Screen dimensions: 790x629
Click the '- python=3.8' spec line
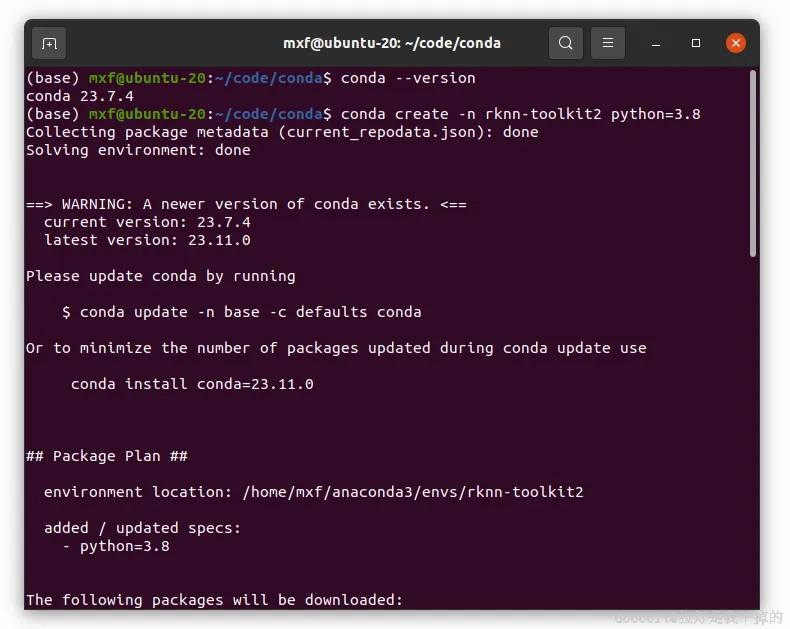coord(116,546)
